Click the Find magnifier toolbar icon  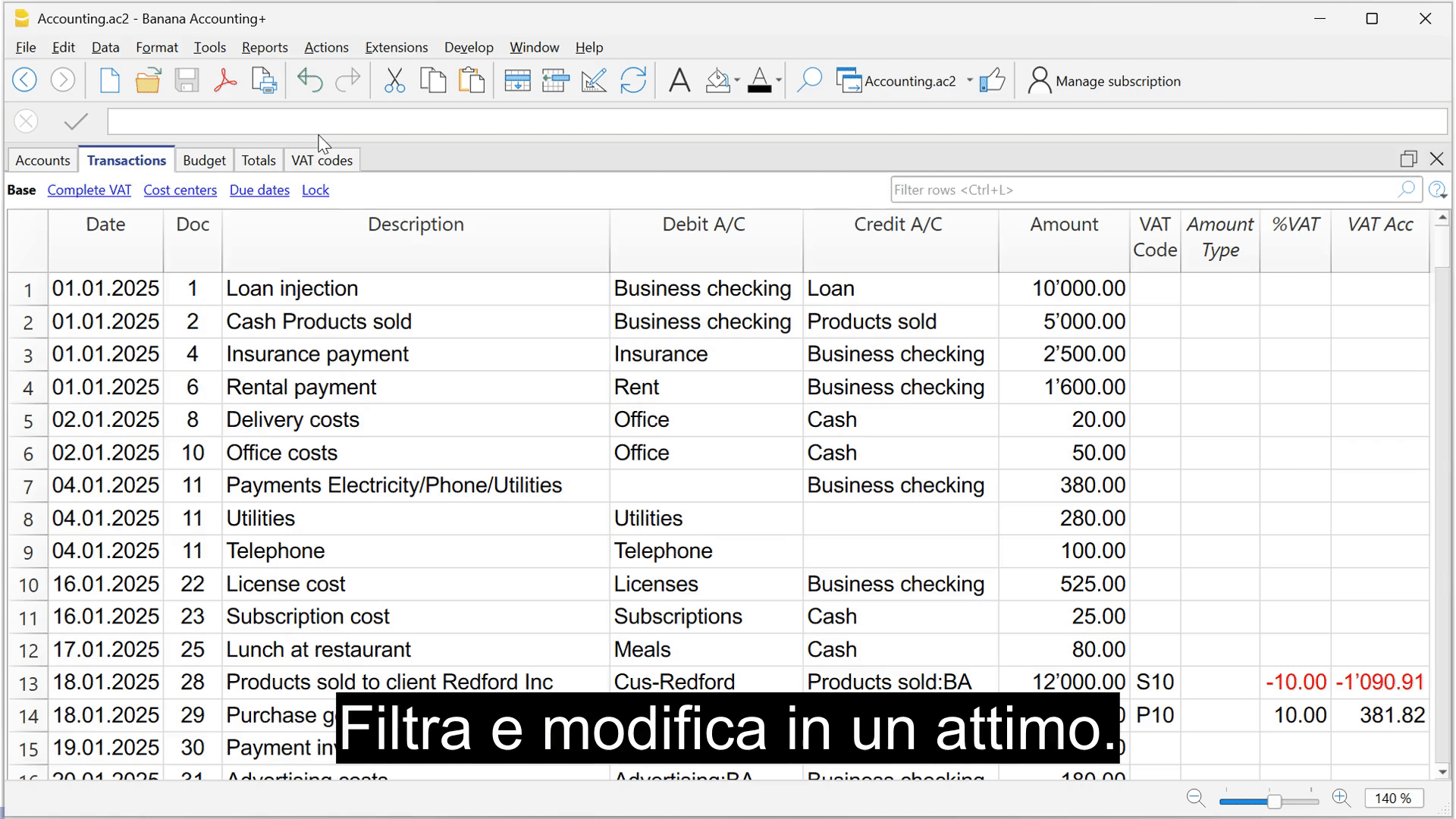tap(809, 80)
